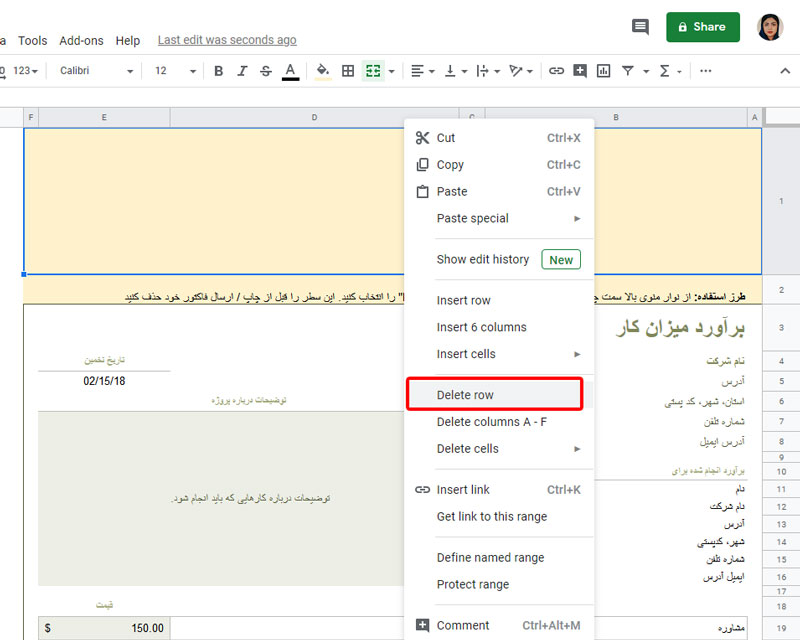Toggle bold formatting in toolbar
This screenshot has width=800, height=640.
(x=219, y=71)
